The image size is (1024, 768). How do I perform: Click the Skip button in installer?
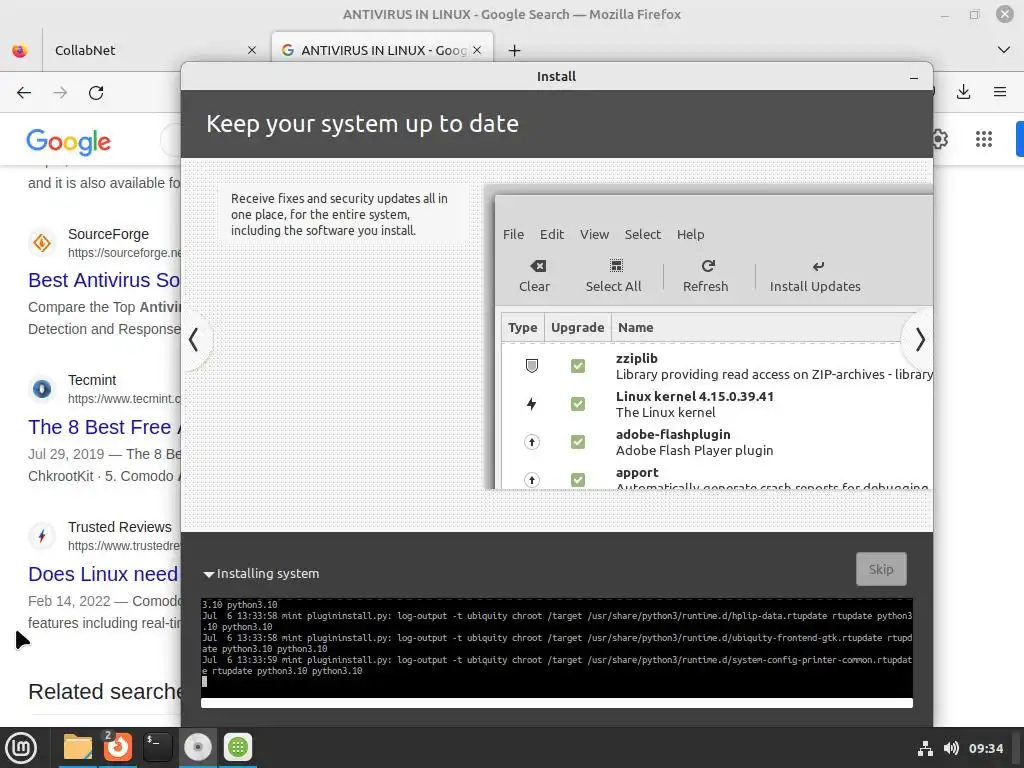coord(881,569)
